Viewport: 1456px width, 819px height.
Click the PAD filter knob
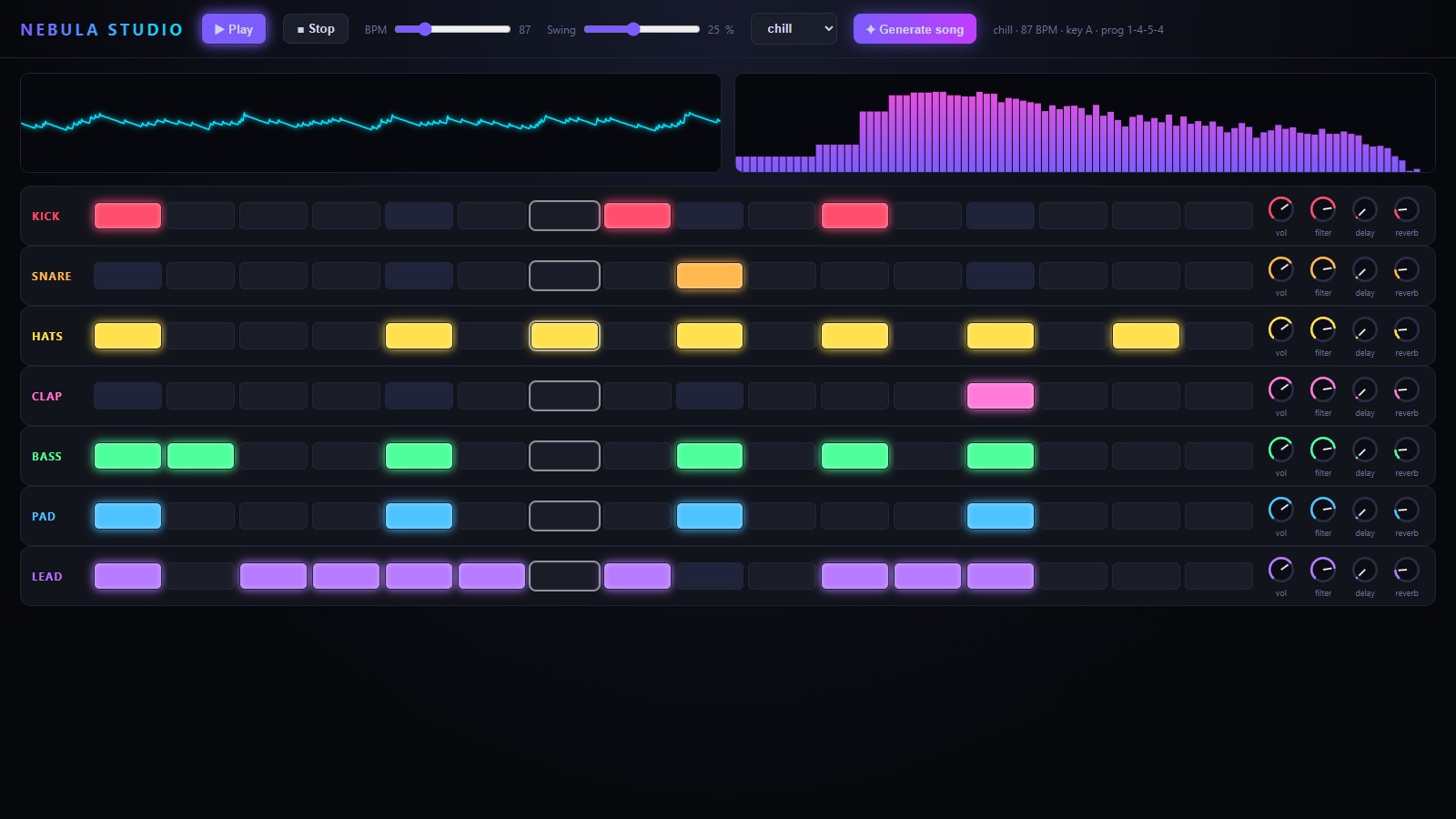tap(1322, 510)
